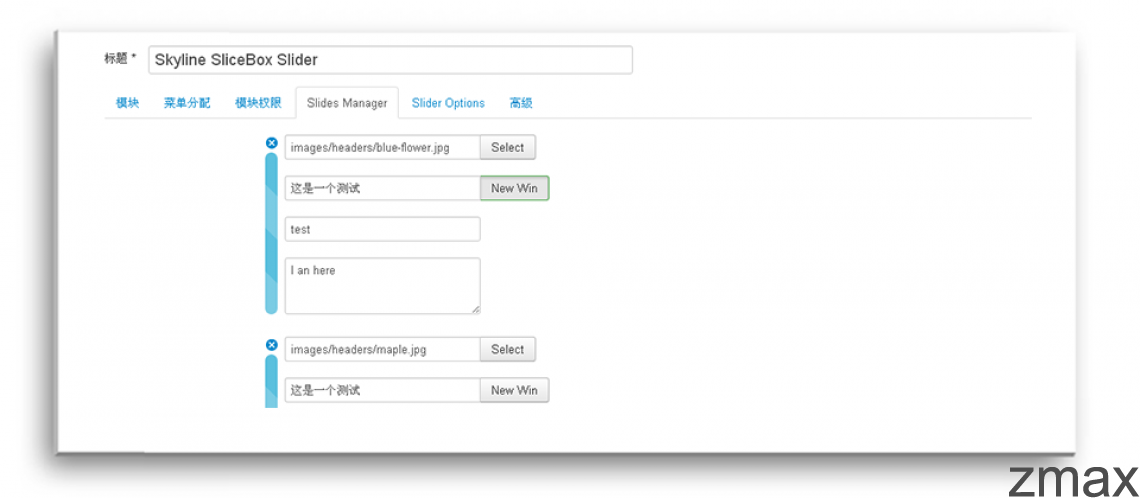Click the images/headers/maple.jpg path field
1140x498 pixels.
pyautogui.click(x=382, y=349)
